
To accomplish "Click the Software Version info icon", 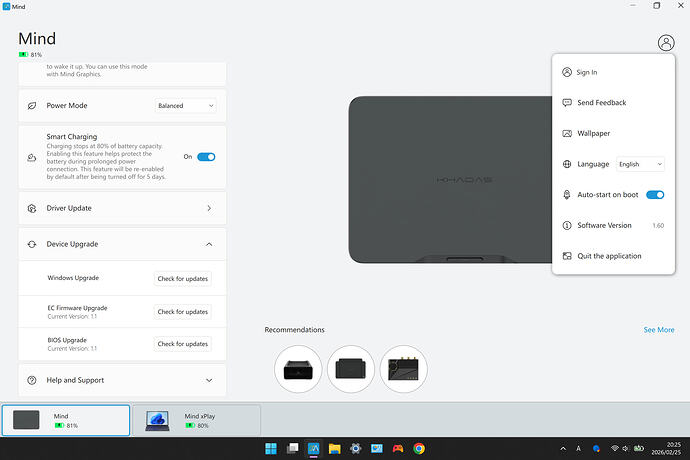I will click(567, 226).
